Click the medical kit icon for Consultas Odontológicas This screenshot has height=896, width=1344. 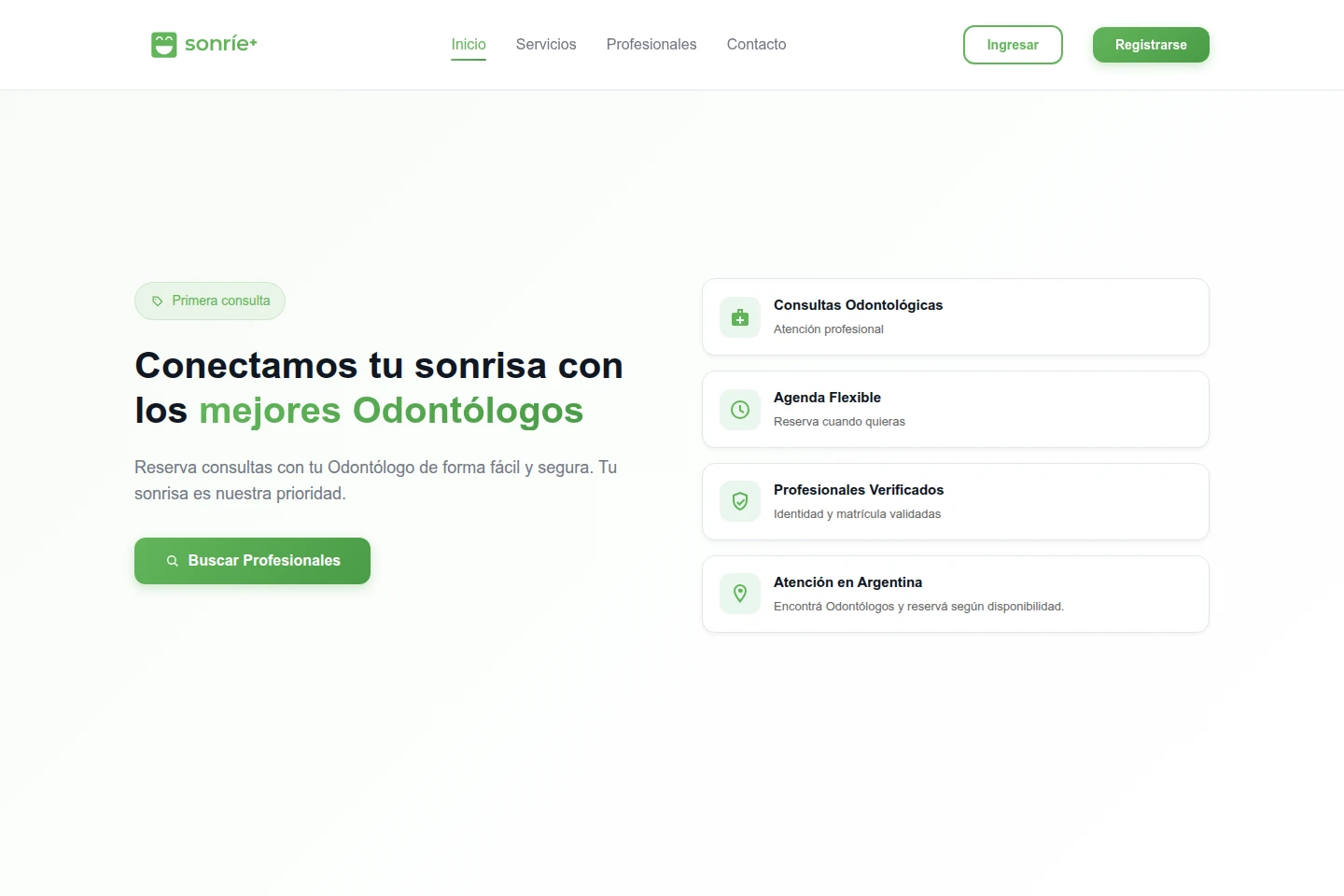740,317
